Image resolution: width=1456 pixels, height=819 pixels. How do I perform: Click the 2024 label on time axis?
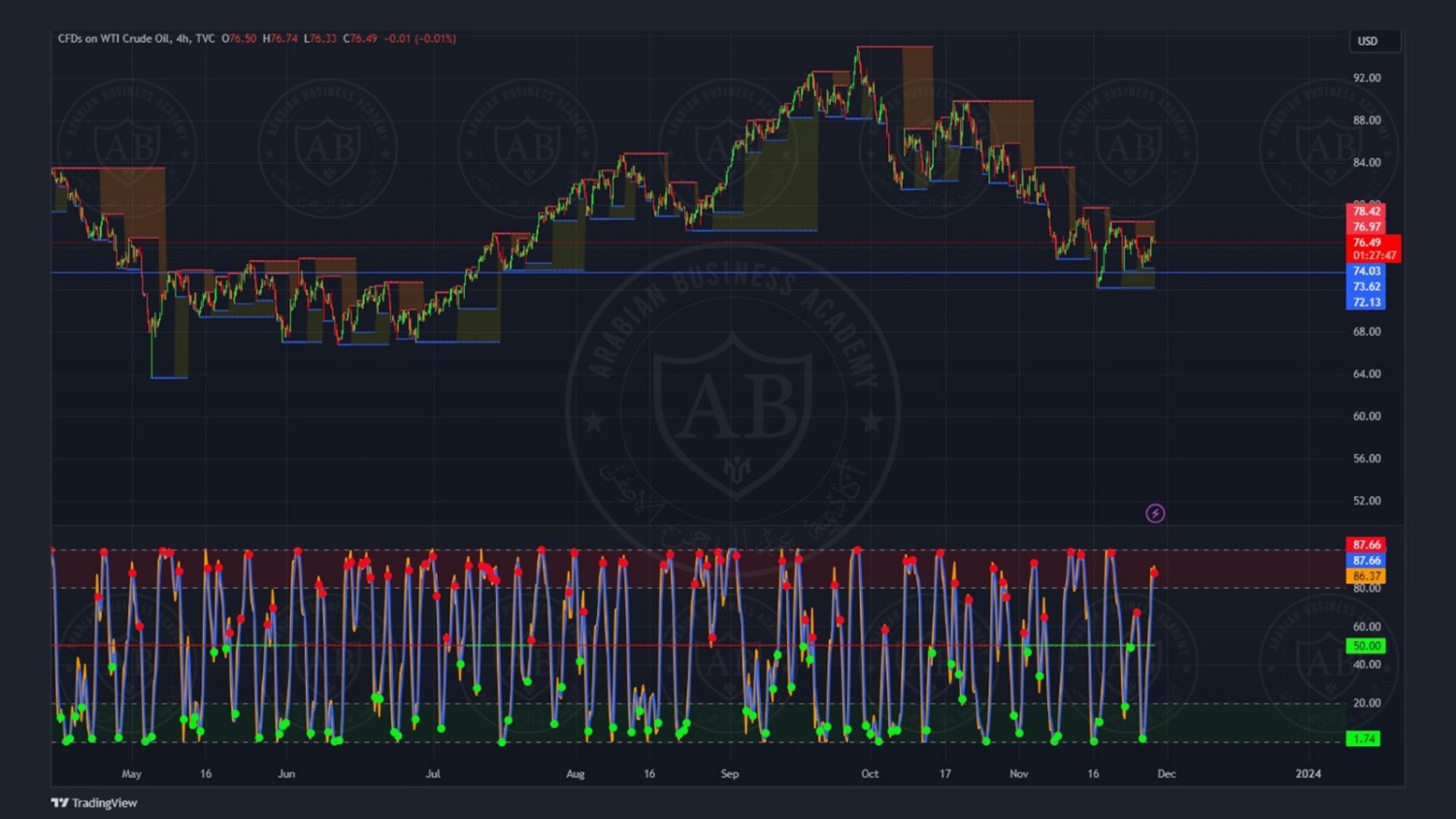pyautogui.click(x=1308, y=774)
